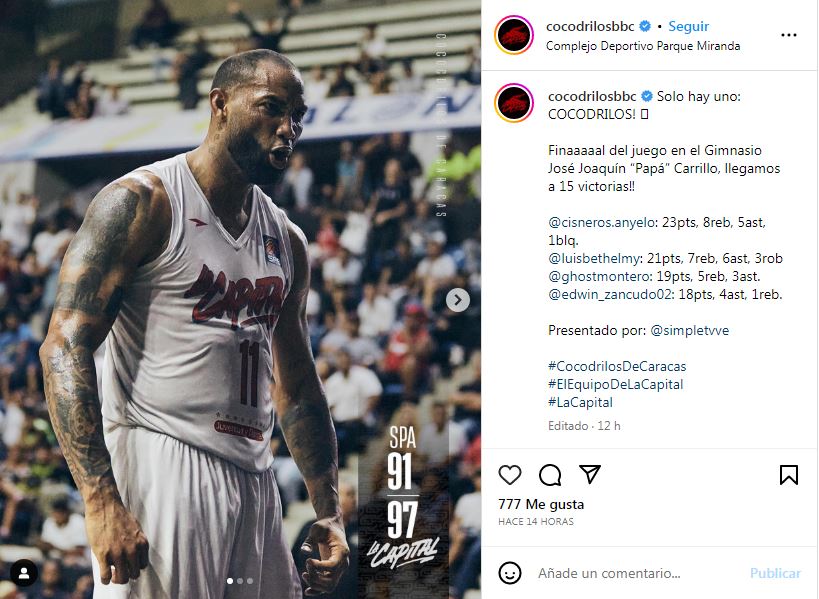The height and width of the screenshot is (599, 819).
Task: View who liked via 777 Me gusta
Action: (x=541, y=504)
